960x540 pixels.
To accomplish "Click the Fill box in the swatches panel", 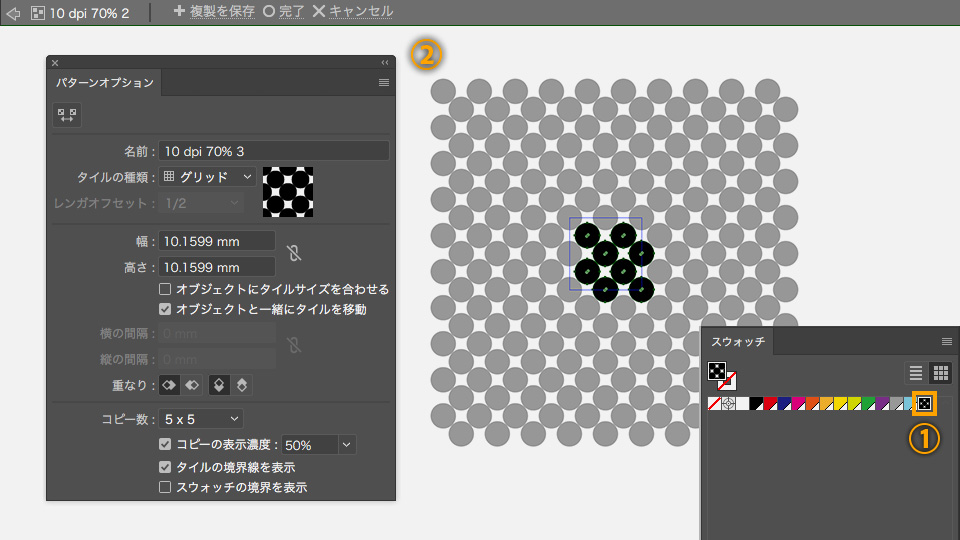I will coord(717,371).
